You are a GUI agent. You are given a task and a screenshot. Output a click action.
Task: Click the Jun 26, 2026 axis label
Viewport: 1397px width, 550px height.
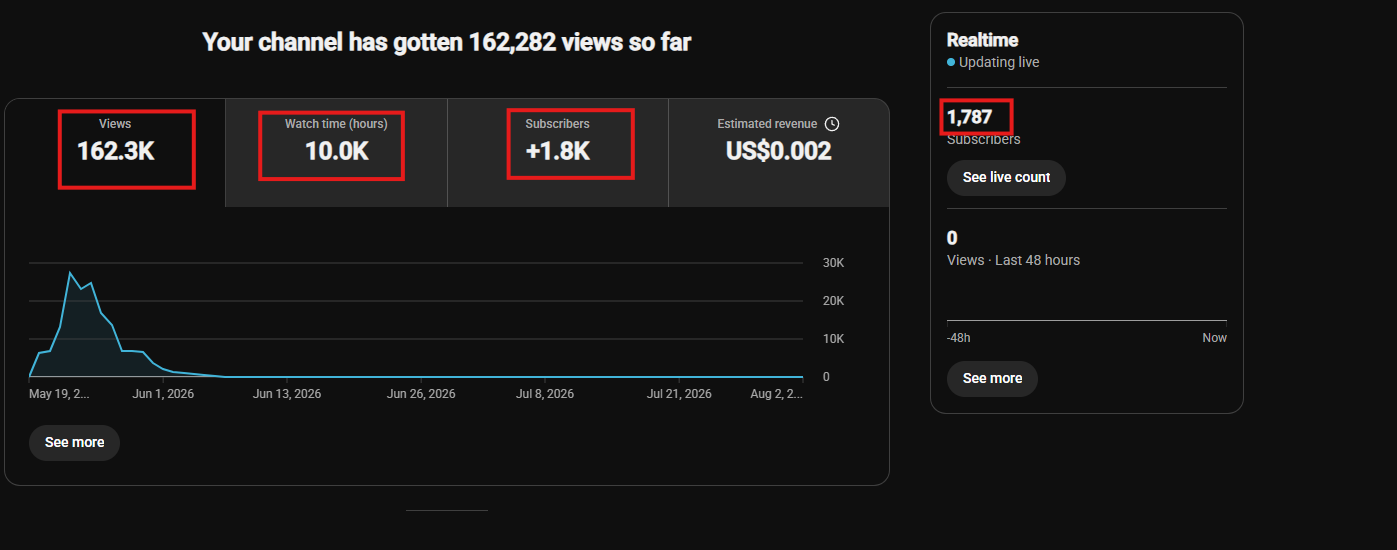tap(421, 394)
